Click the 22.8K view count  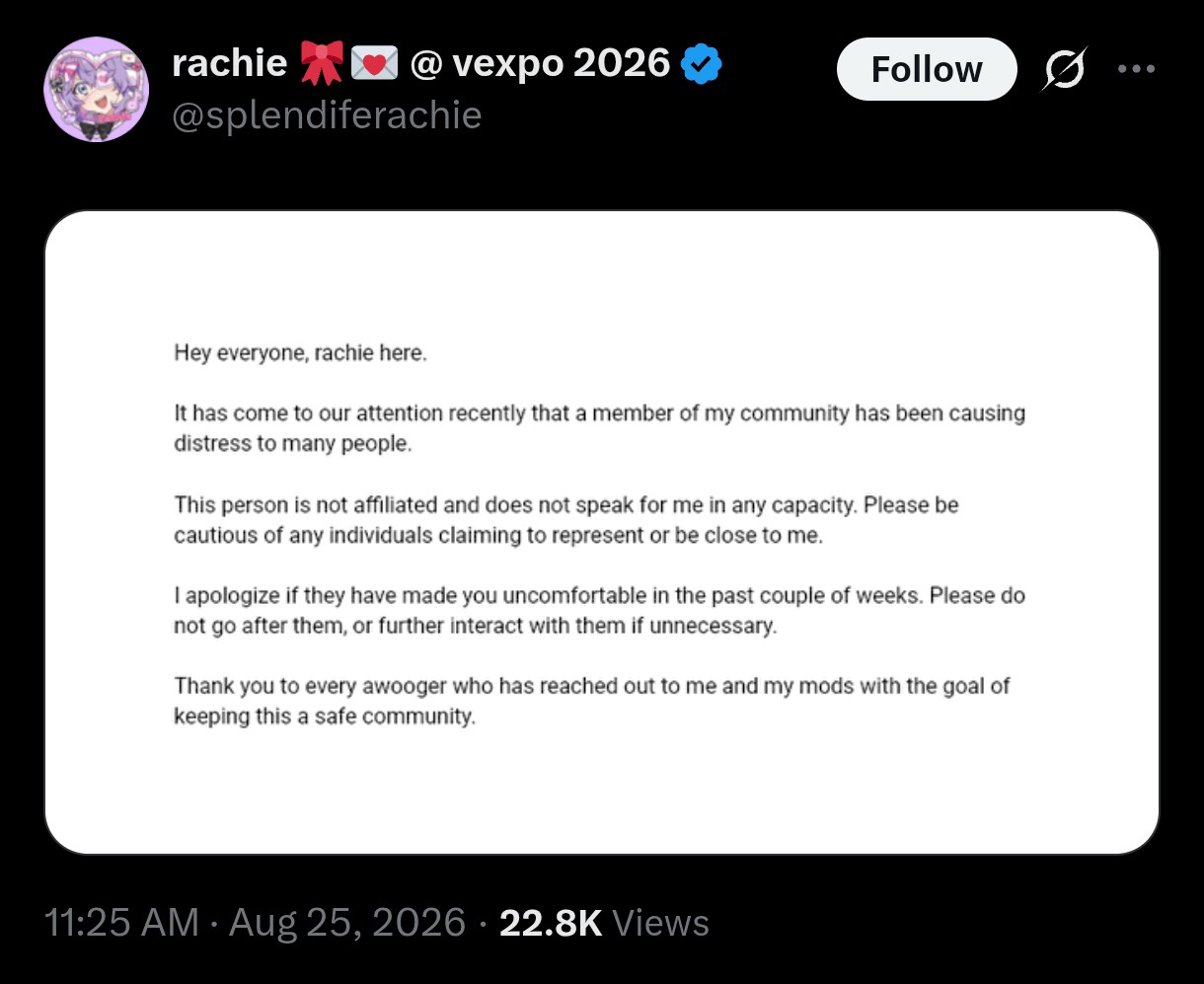click(x=551, y=923)
